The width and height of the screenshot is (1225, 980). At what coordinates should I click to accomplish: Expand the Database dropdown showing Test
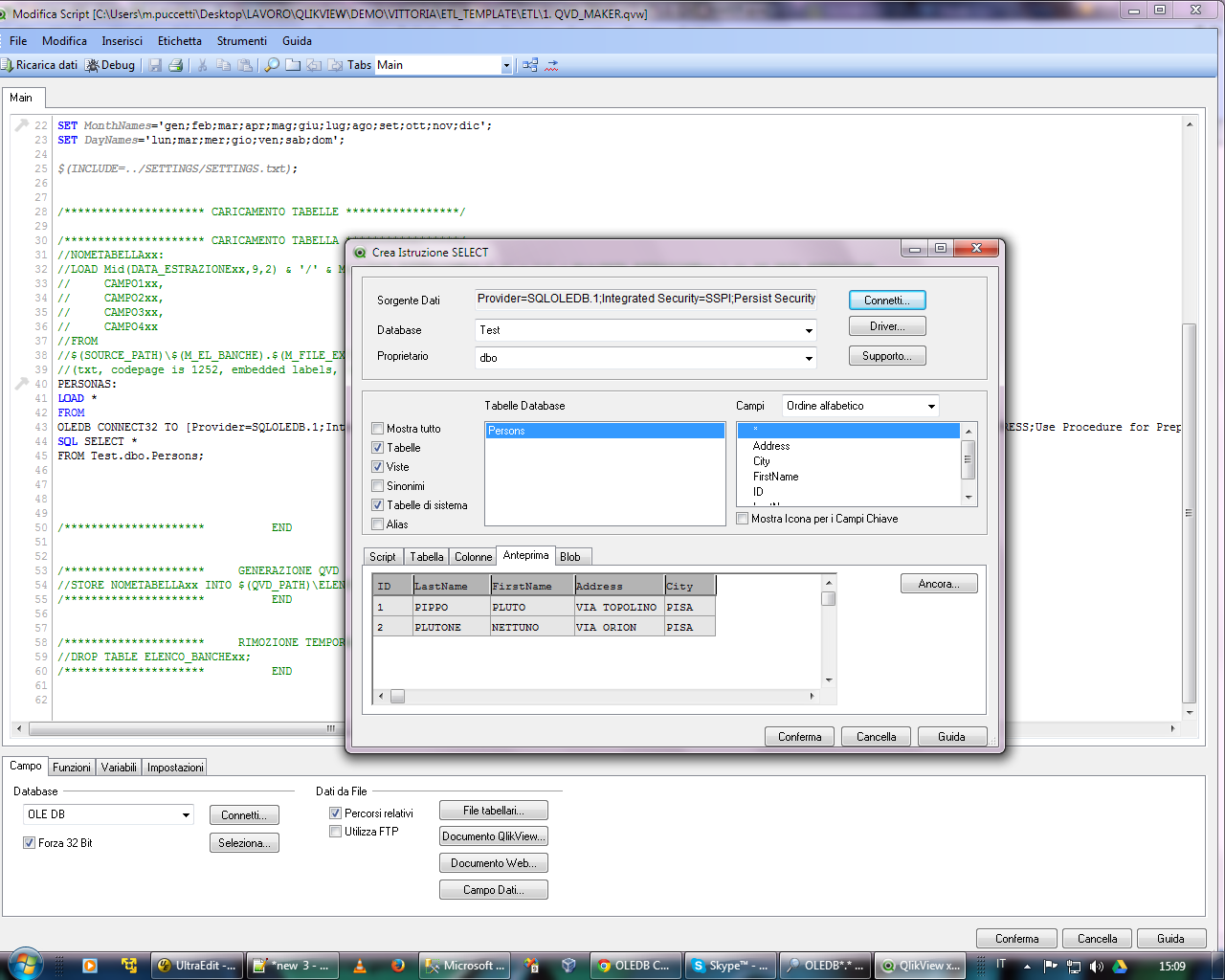[x=809, y=330]
